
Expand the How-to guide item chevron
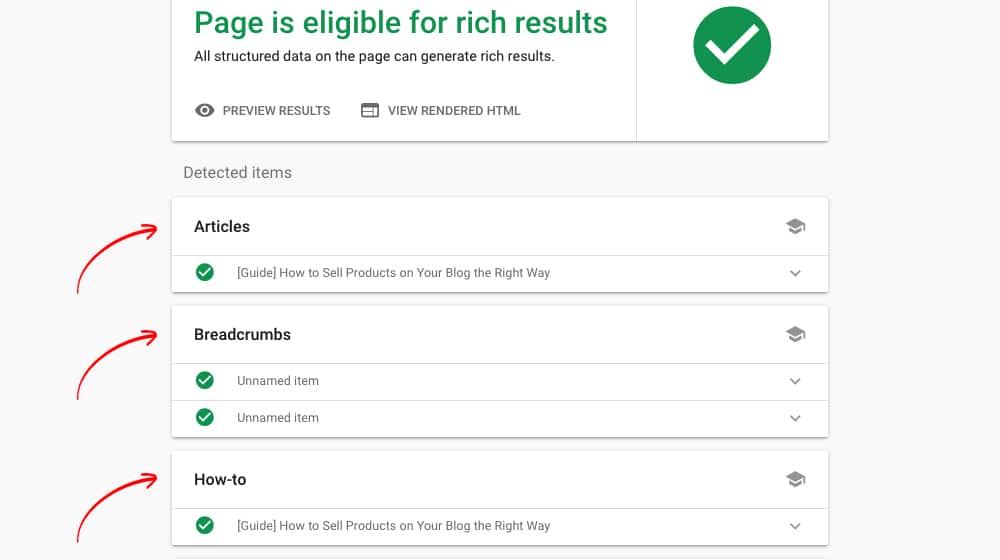(x=796, y=526)
